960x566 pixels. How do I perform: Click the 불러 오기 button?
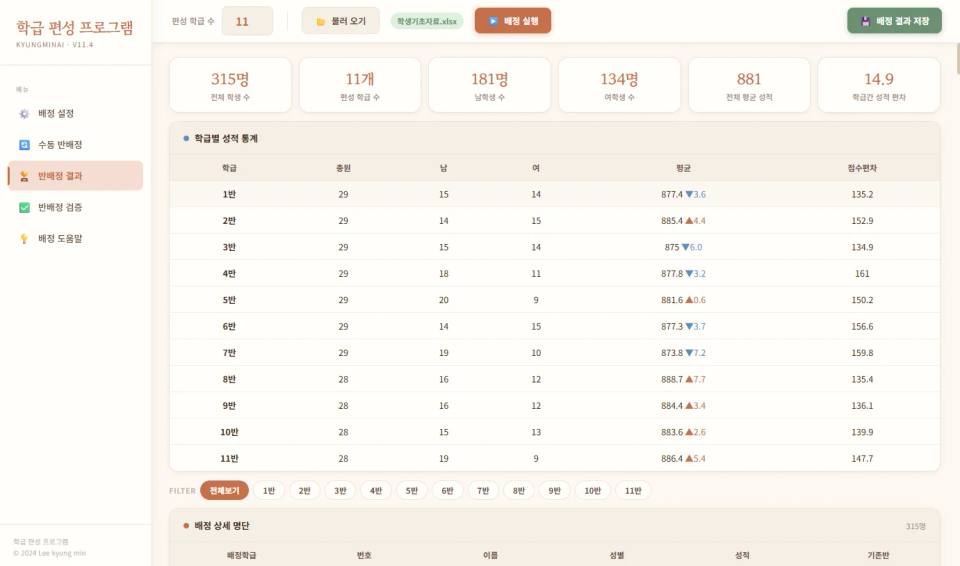coord(340,21)
